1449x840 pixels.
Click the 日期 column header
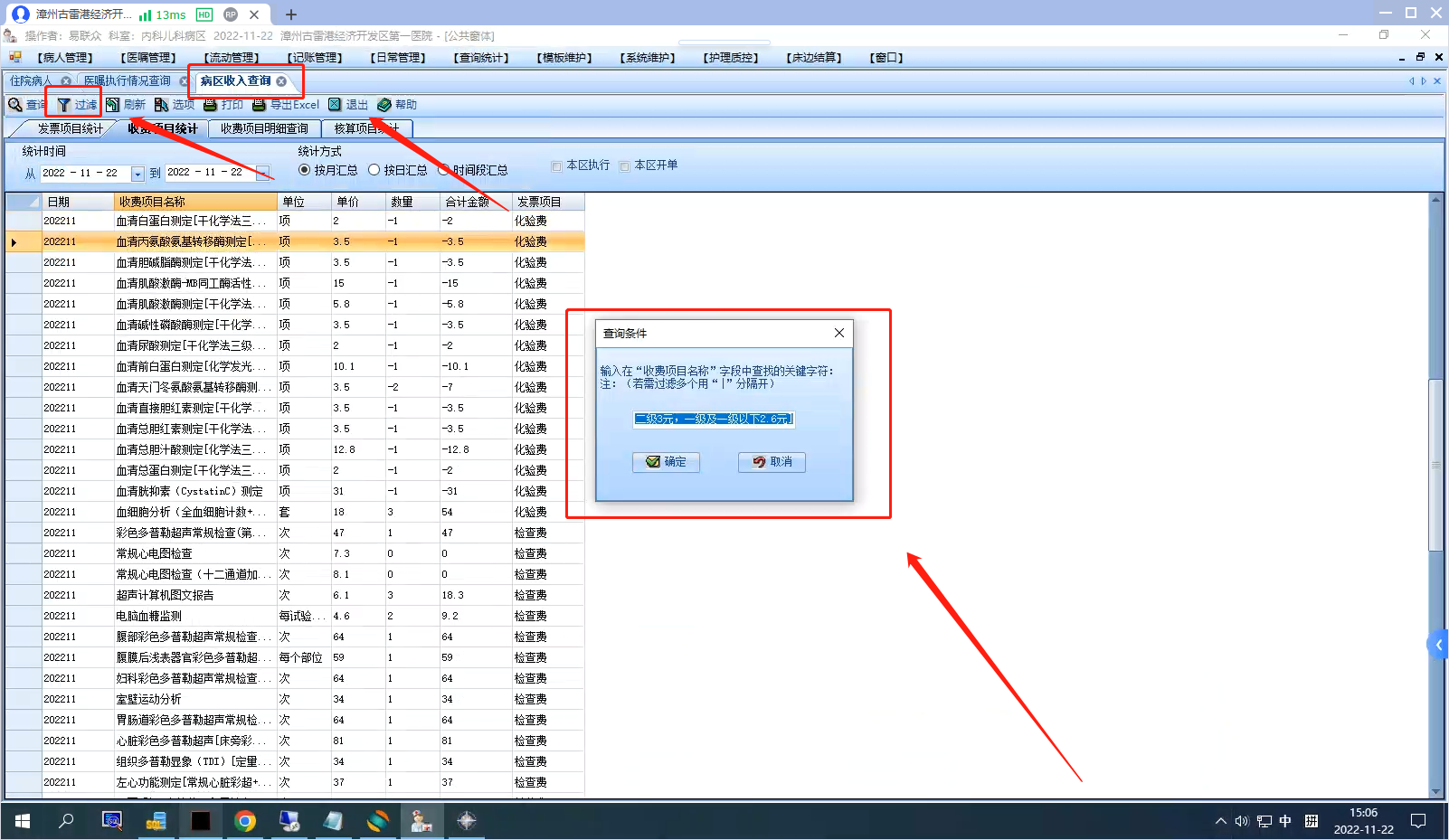[x=78, y=202]
